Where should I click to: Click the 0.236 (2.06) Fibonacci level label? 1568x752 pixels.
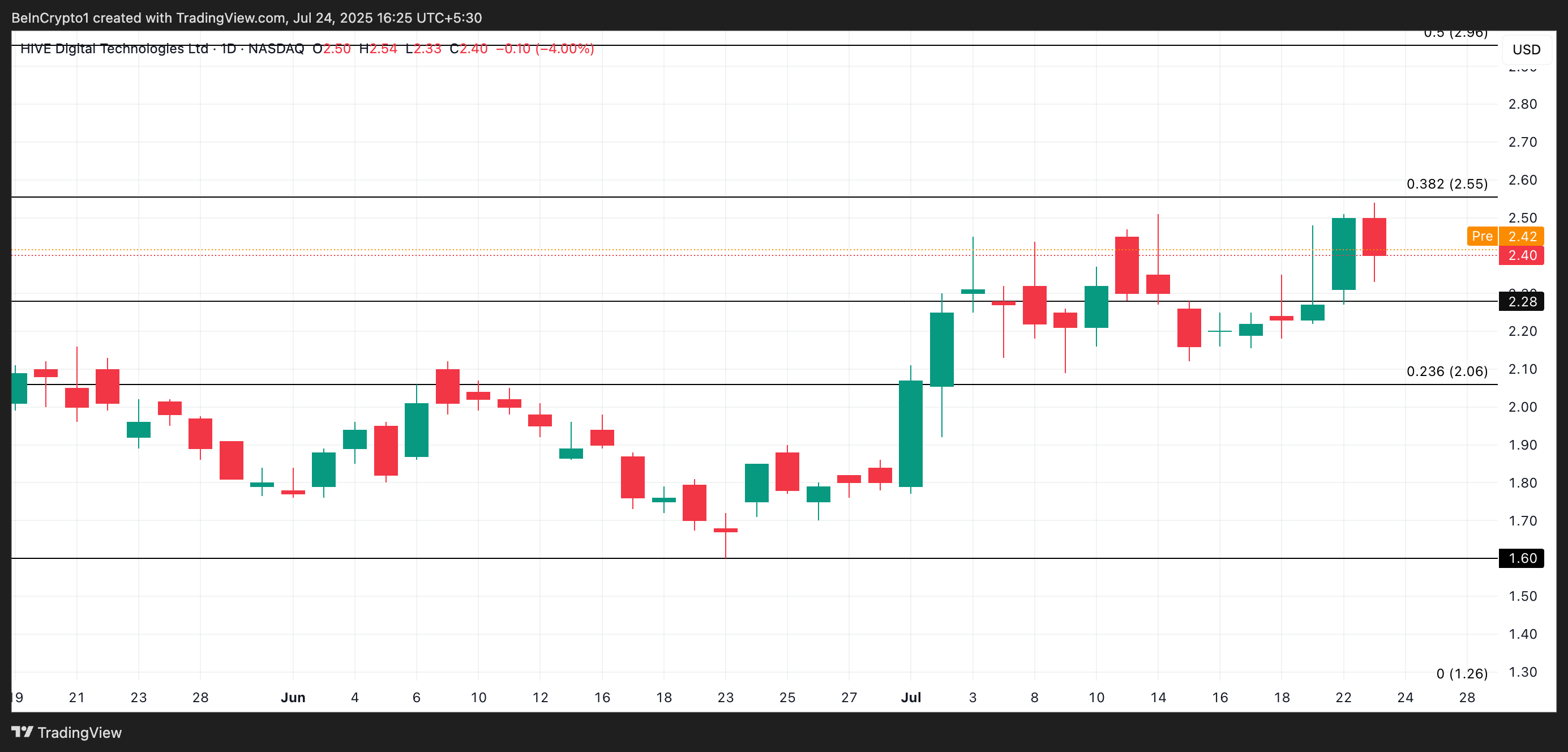pyautogui.click(x=1446, y=371)
